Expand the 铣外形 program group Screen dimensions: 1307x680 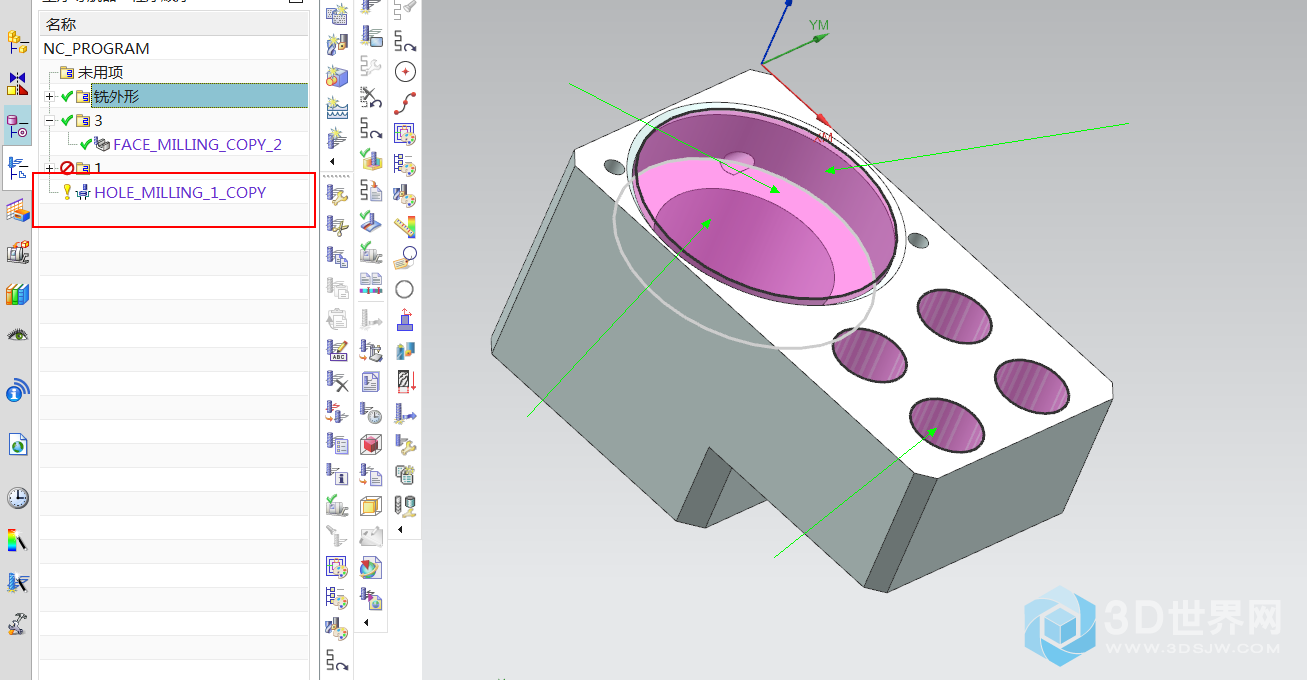(50, 96)
